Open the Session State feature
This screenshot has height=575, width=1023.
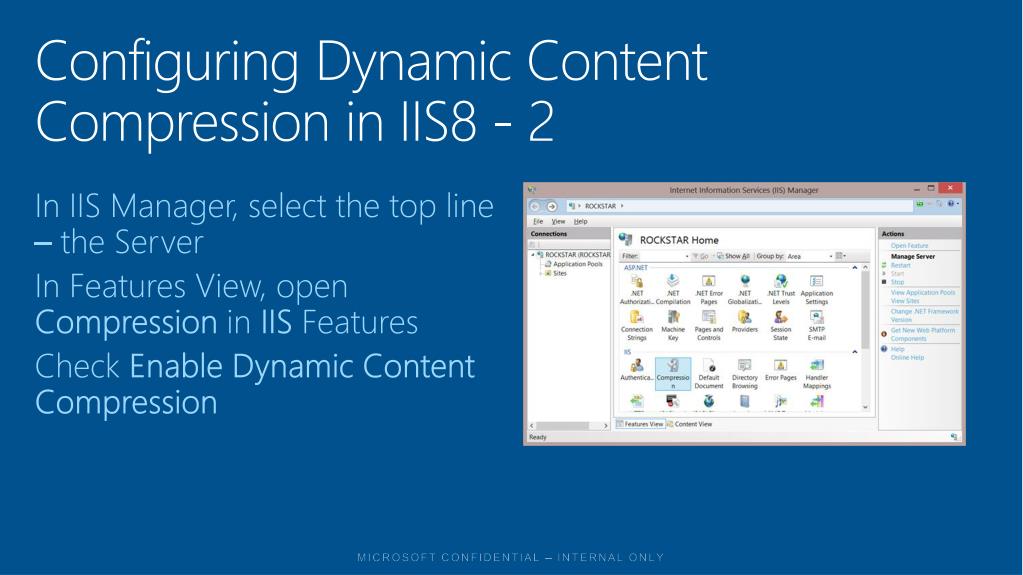click(x=780, y=326)
